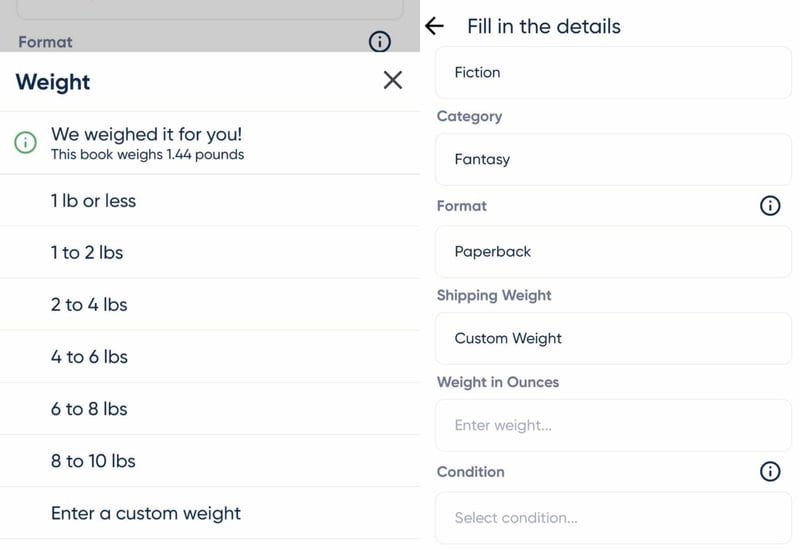Tap the green weighed-it-for-you info icon
The image size is (800, 550).
26,143
